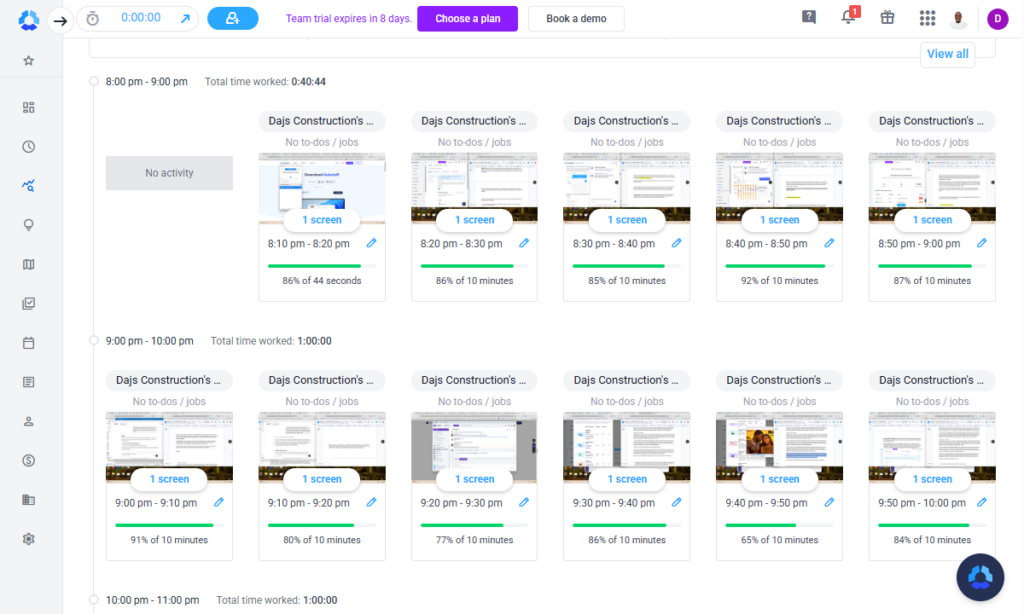This screenshot has width=1024, height=614.
Task: Click the 77% of 10 minutes activity bar
Action: point(474,525)
